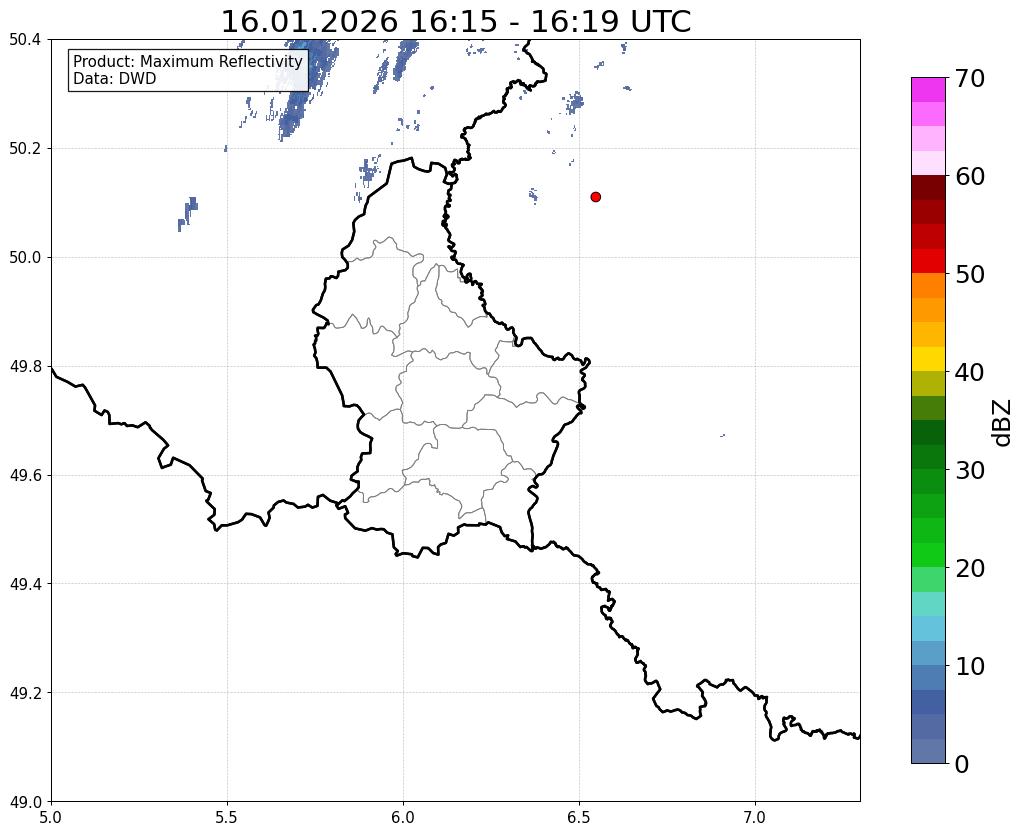Select the 'Product: Maximum Reflectivity' legend text
This screenshot has height=834, width=1023.
pos(188,61)
